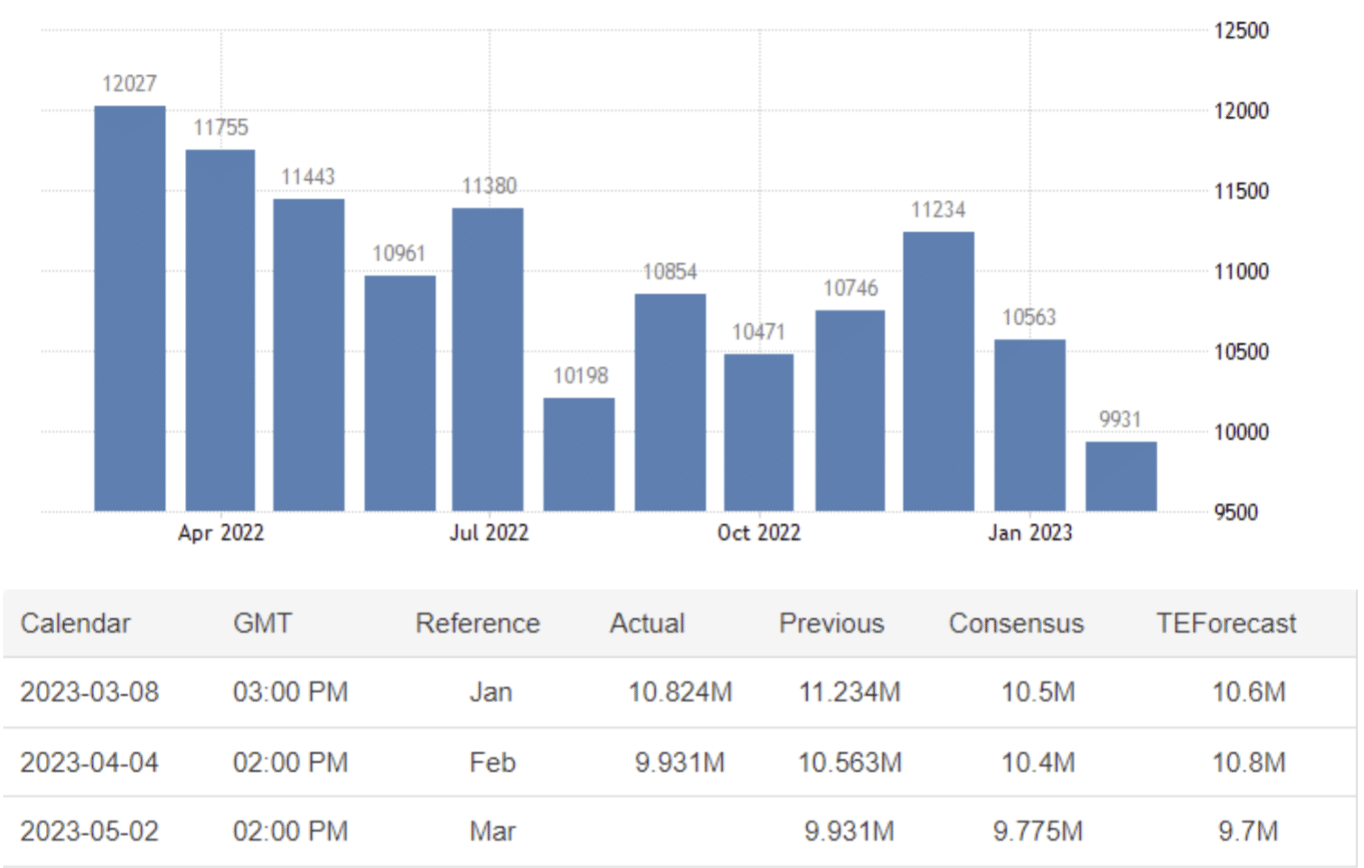This screenshot has width=1364, height=868.
Task: Select the 11755 bar in the chart
Action: coord(220,330)
